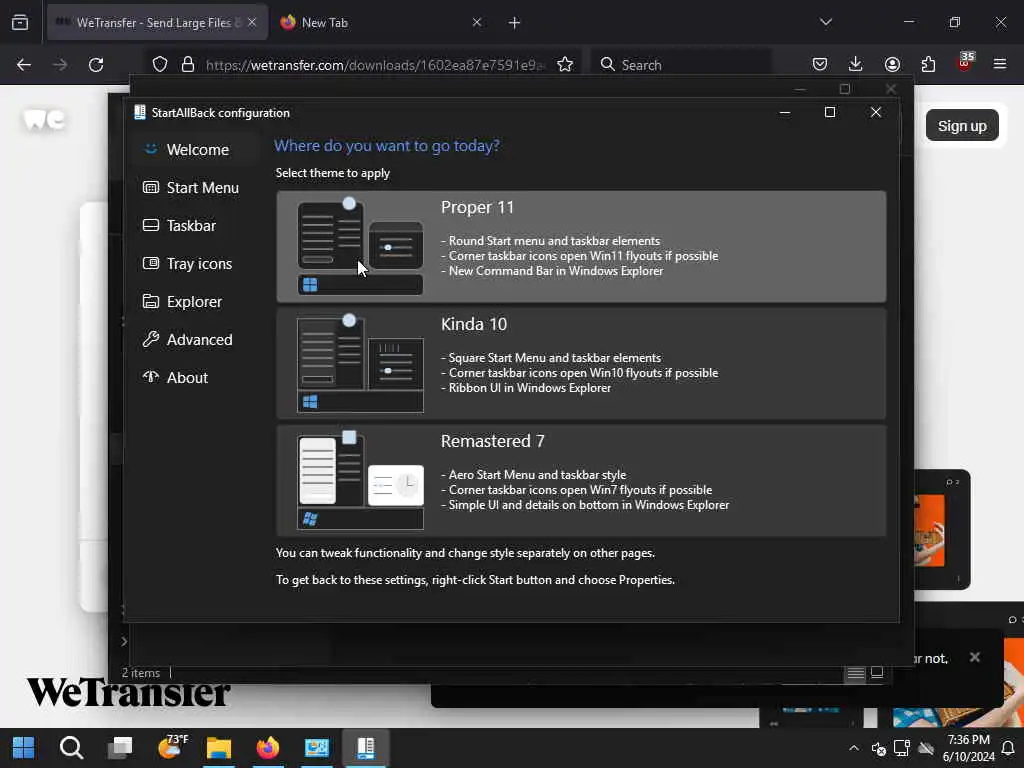Click the About sidebar icon
This screenshot has width=1024, height=768.
click(x=151, y=377)
